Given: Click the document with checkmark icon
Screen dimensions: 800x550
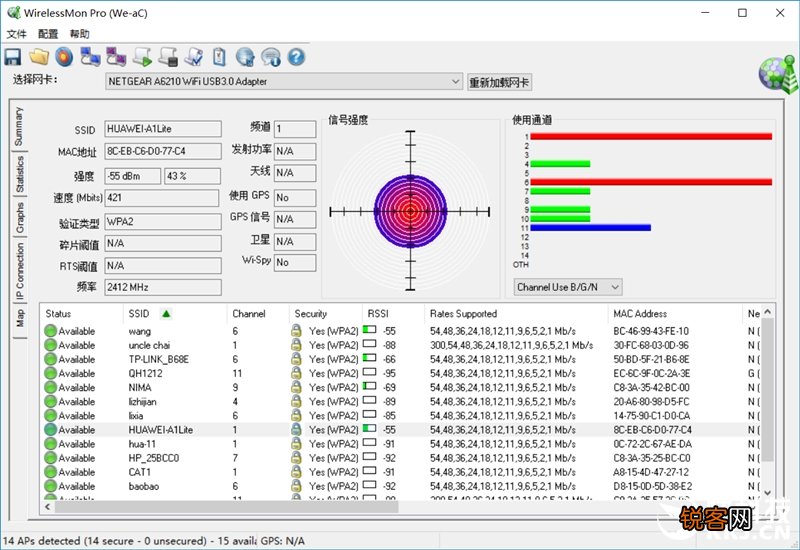Looking at the screenshot, I should [x=194, y=57].
